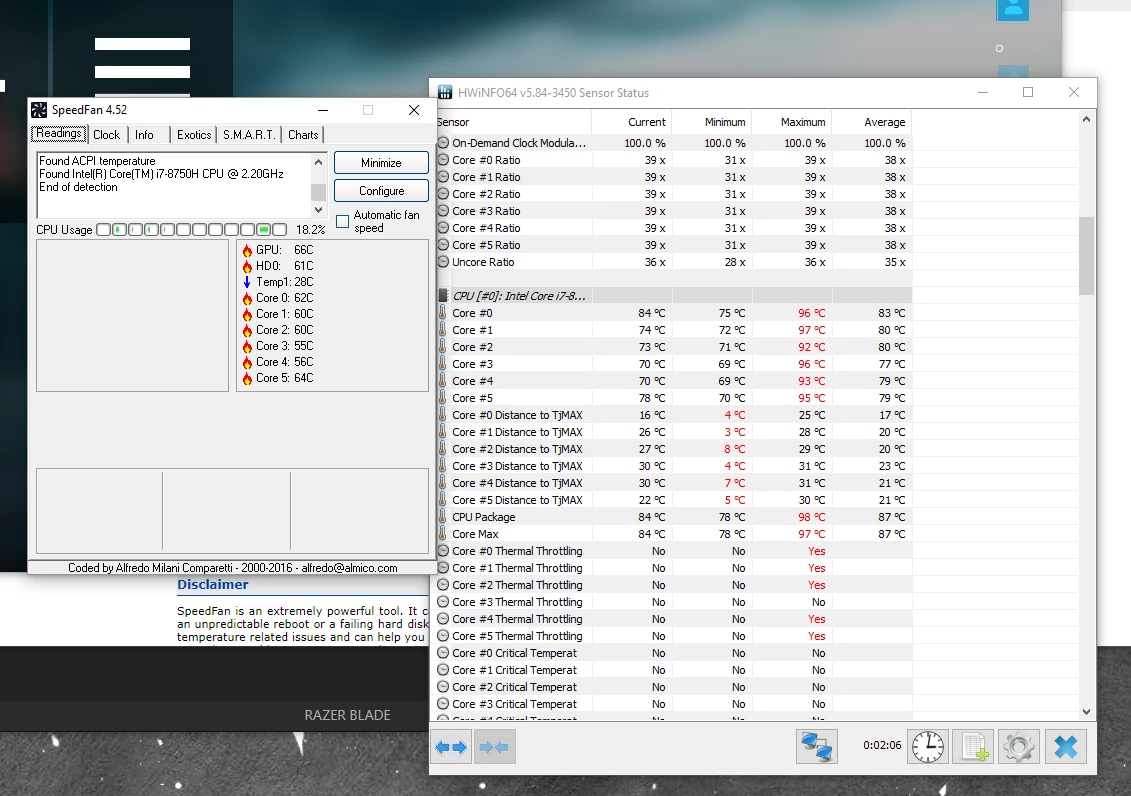Click the 0:02:06 elapsed time display
The image size is (1131, 796).
[x=882, y=746]
